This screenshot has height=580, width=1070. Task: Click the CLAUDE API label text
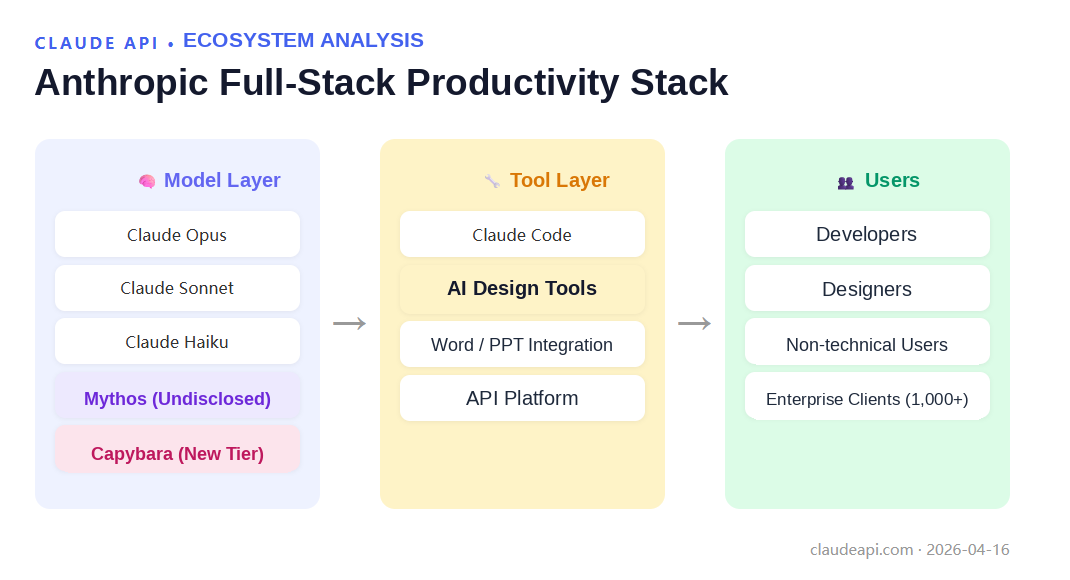coord(96,43)
